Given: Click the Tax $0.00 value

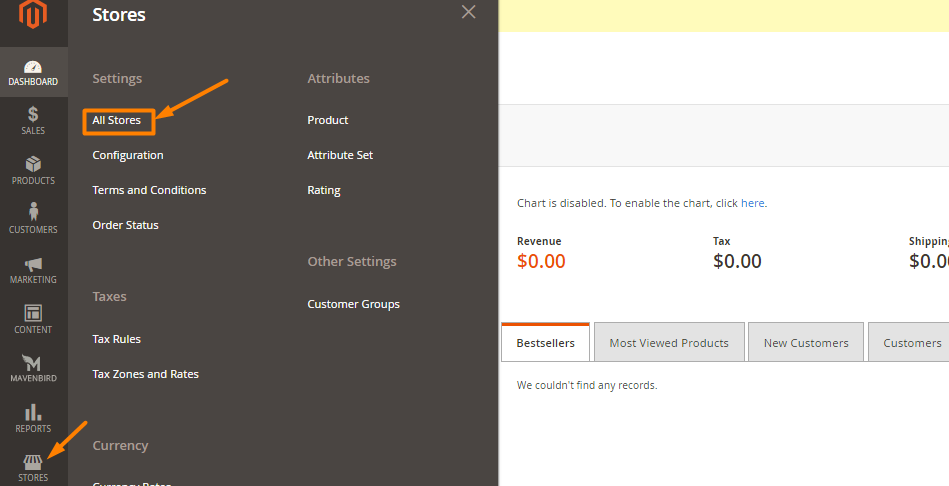Looking at the screenshot, I should (737, 261).
